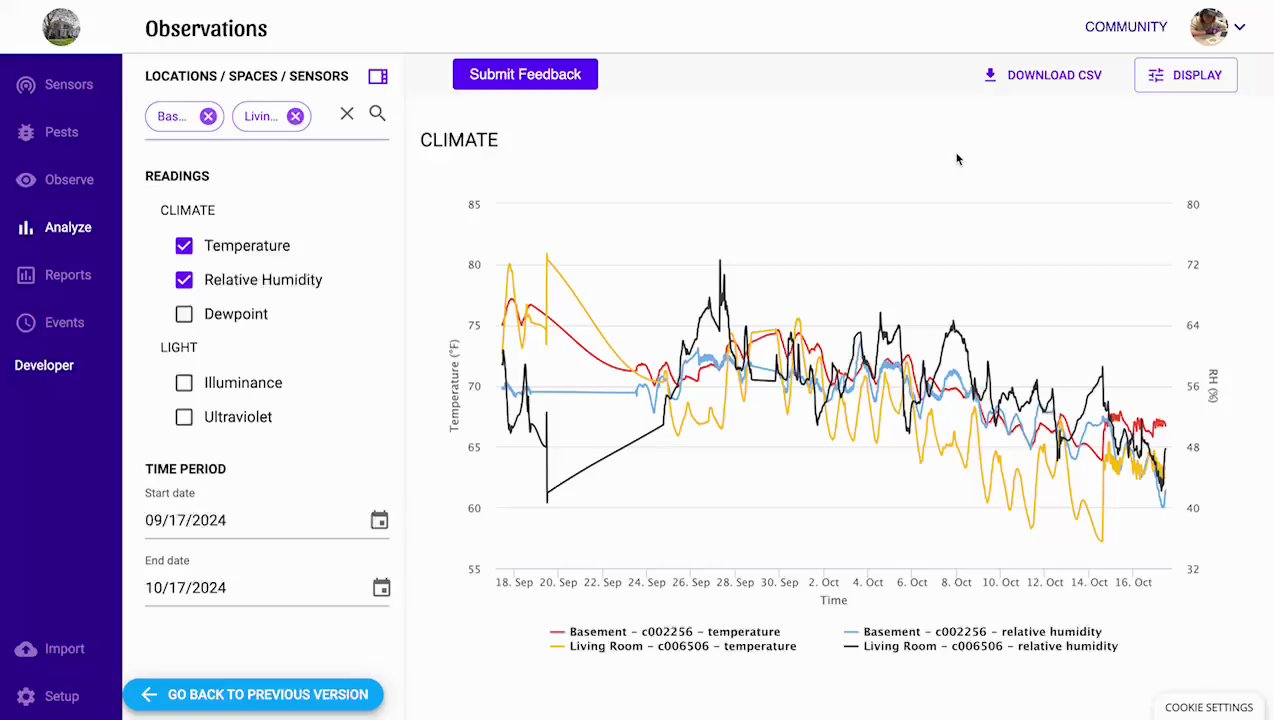The width and height of the screenshot is (1274, 720).
Task: Open the Start date calendar picker
Action: tap(379, 520)
